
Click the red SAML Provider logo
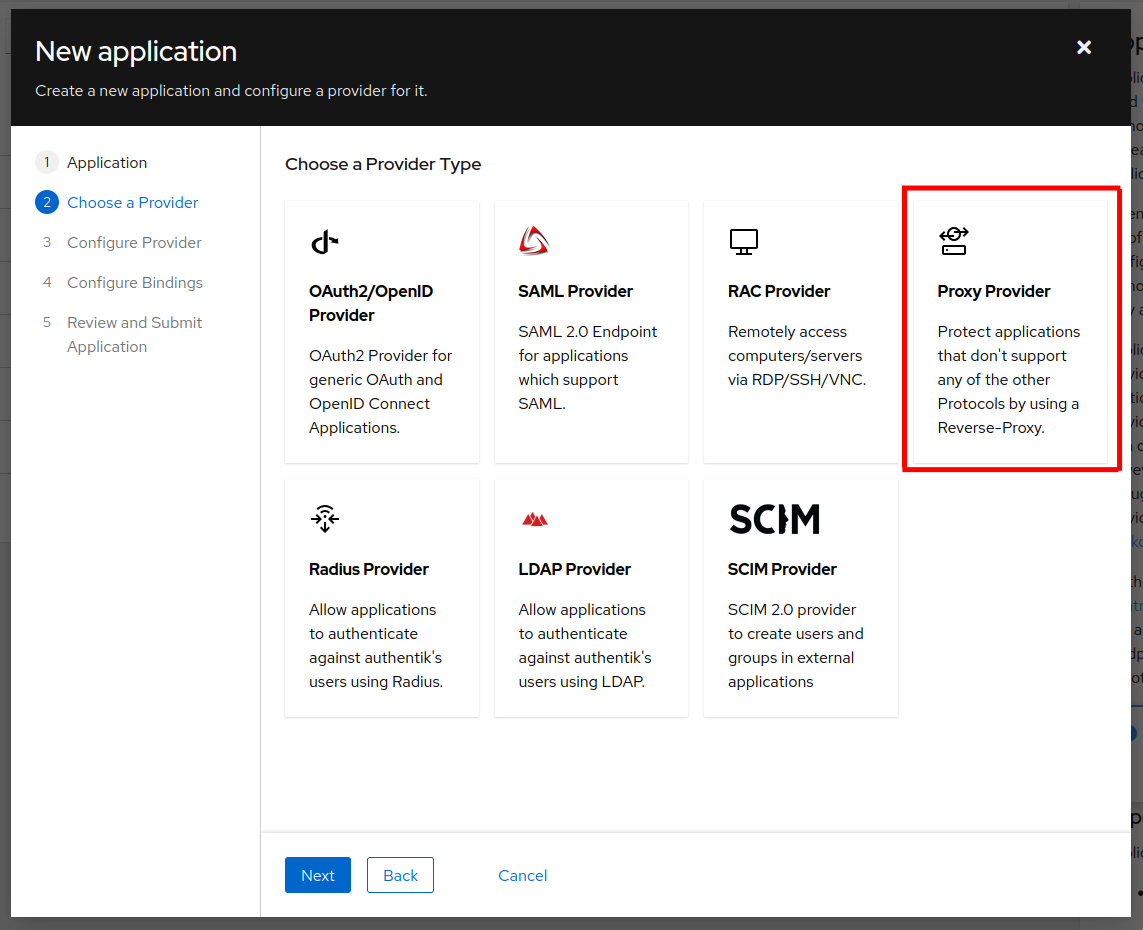coord(534,241)
